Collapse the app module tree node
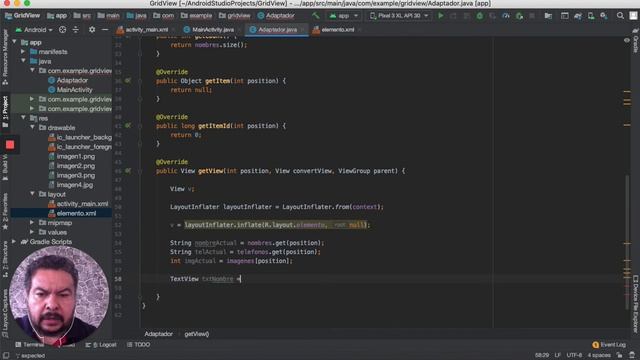Screen dimensions: 640x360 pos(15,42)
